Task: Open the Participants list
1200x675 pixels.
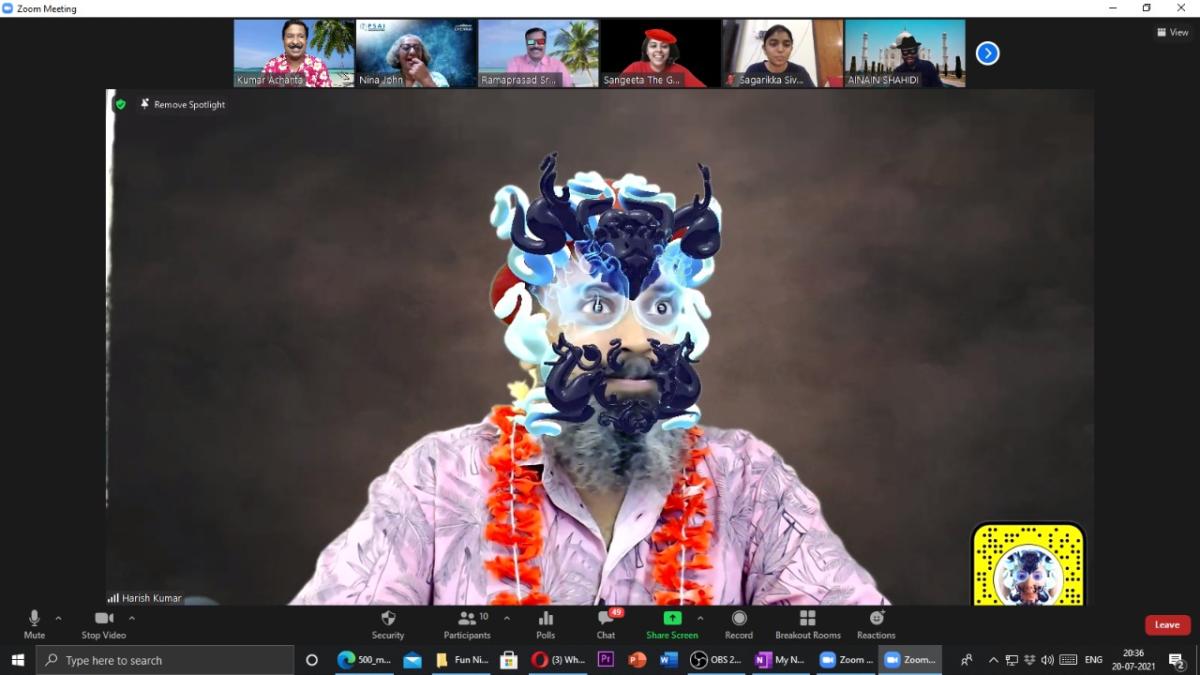Action: (x=467, y=619)
